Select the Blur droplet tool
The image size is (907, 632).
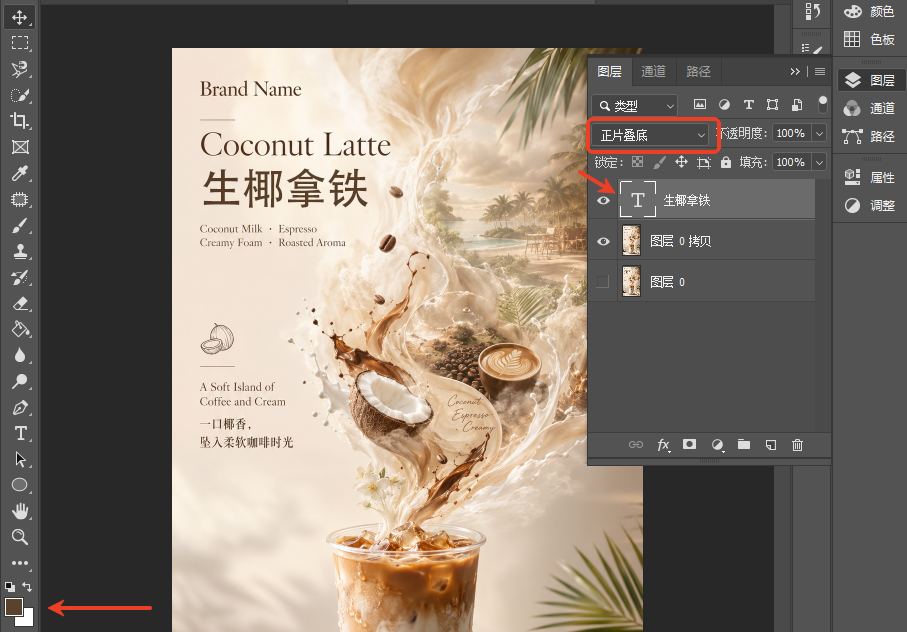coord(20,355)
